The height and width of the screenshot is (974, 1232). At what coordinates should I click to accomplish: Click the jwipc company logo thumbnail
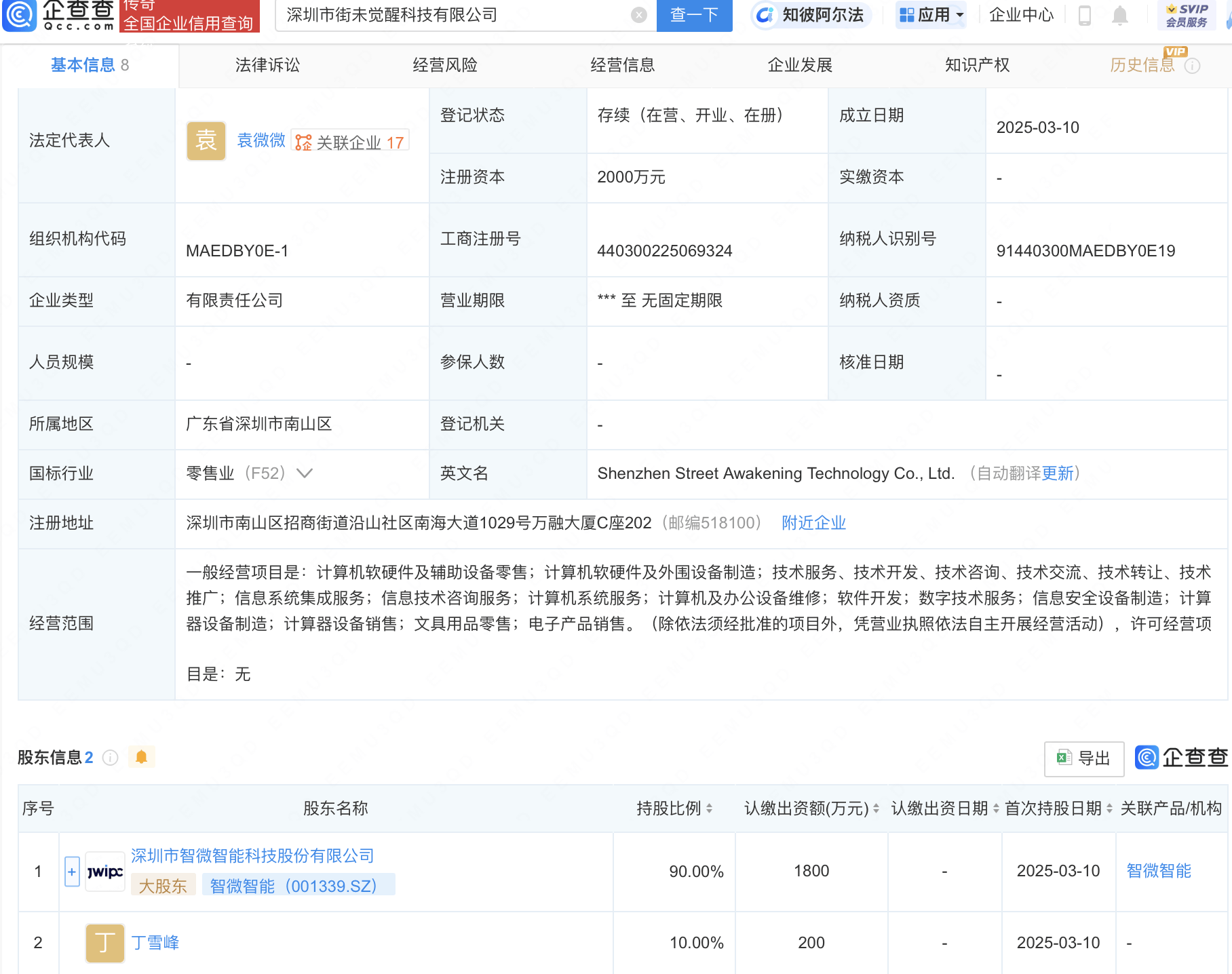pos(105,872)
